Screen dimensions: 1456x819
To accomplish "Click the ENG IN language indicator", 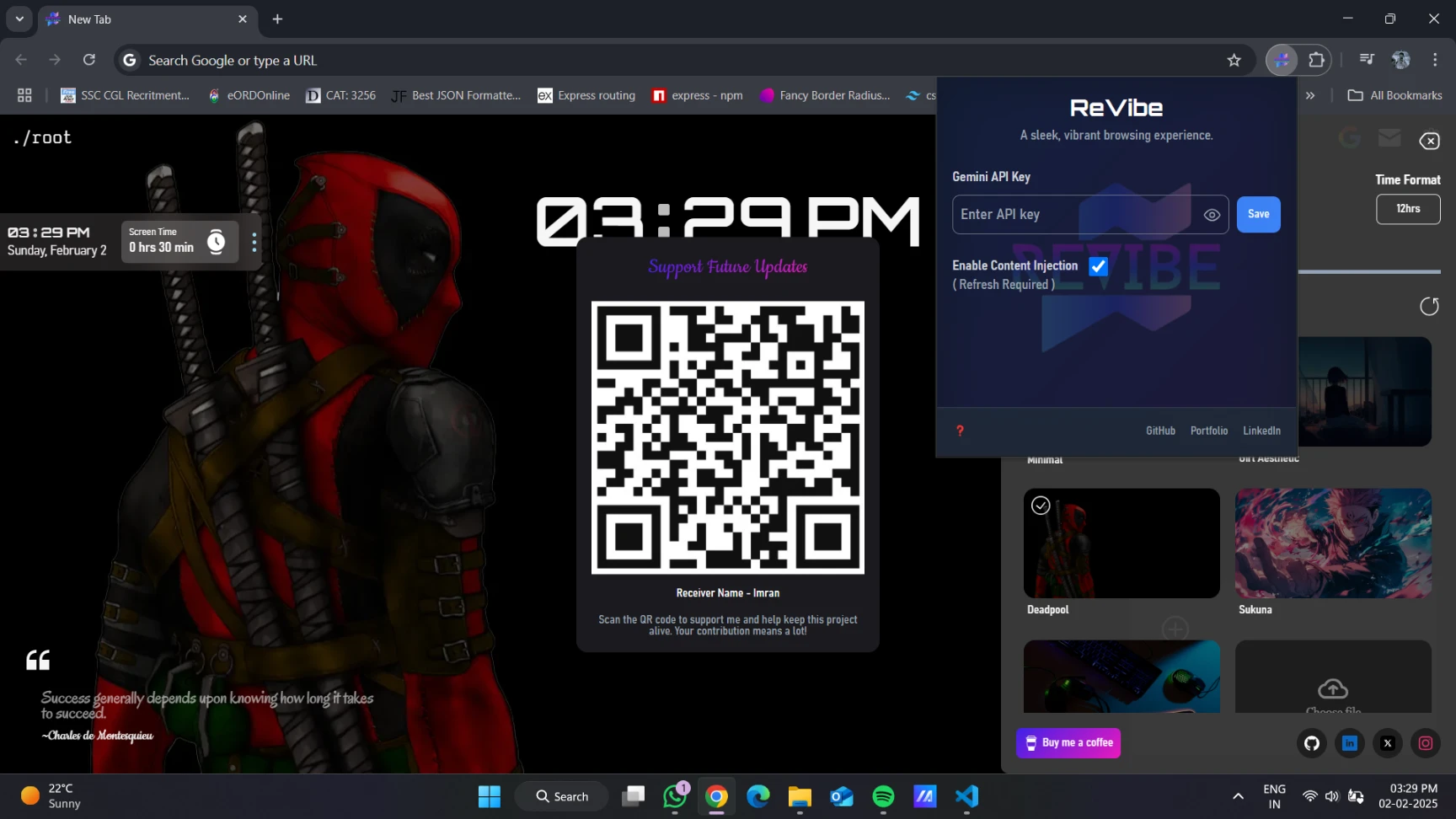I will coord(1274,796).
